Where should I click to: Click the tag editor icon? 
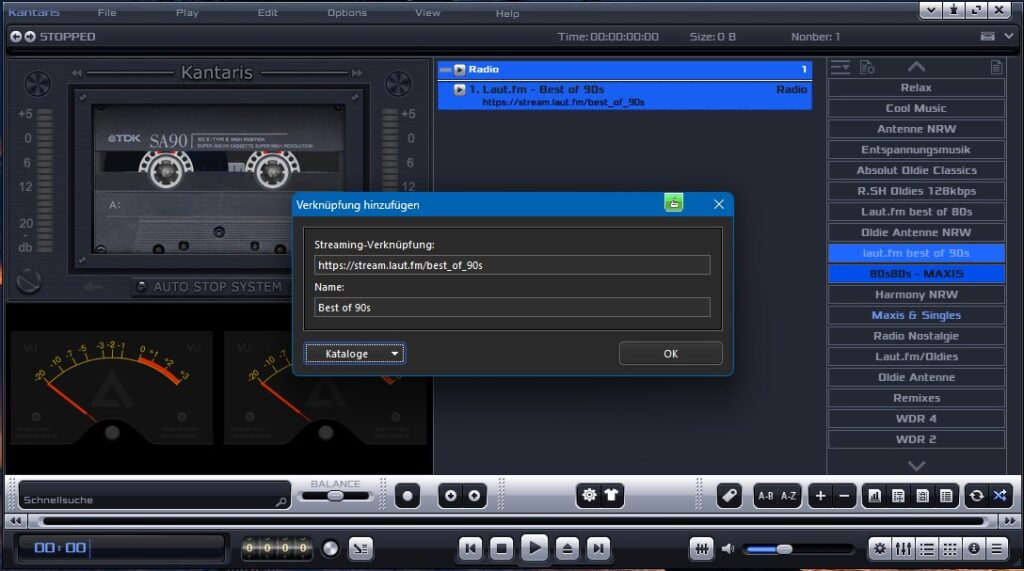(x=729, y=496)
